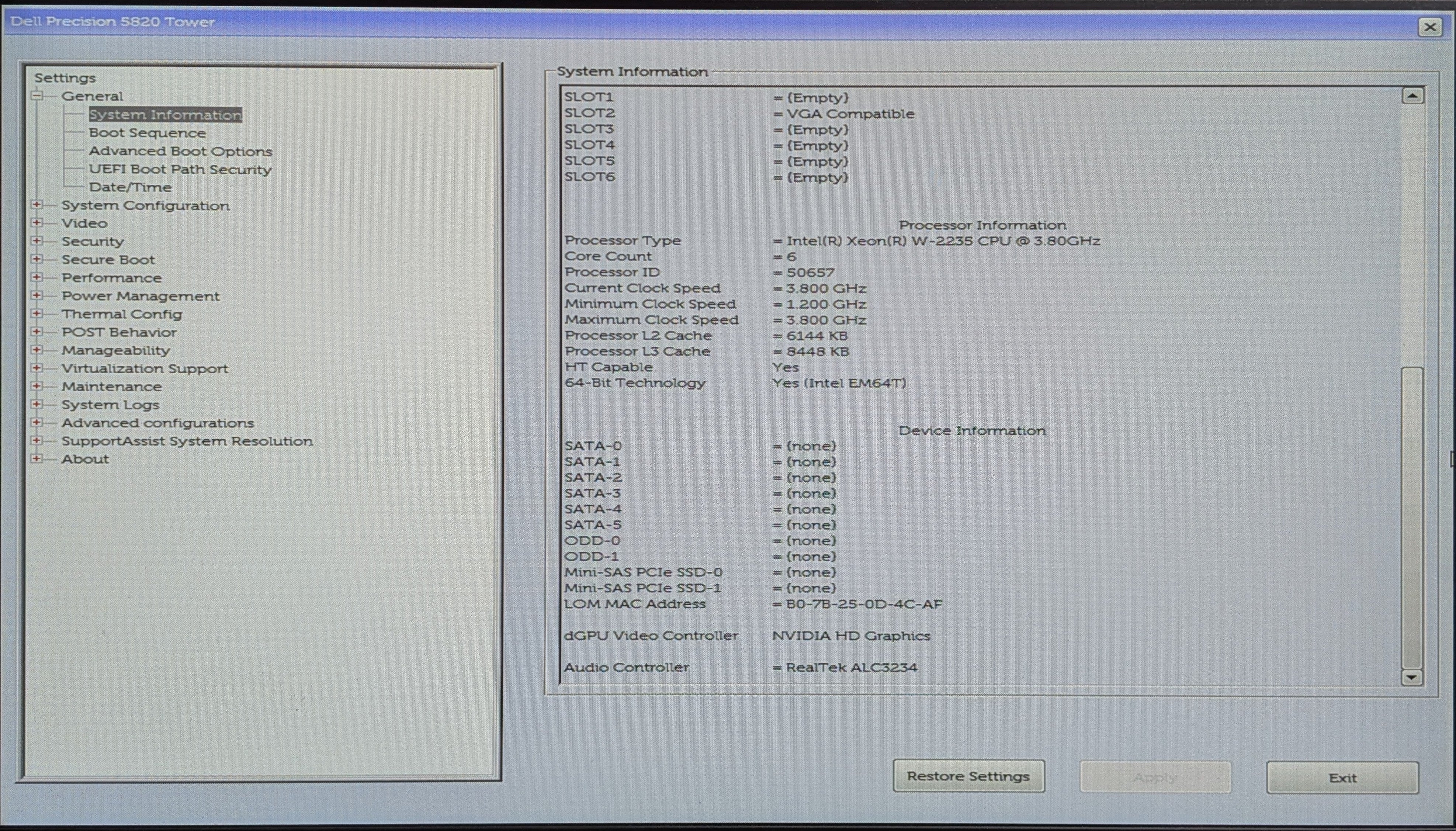Click the 64-Bit Technology row value
The height and width of the screenshot is (831, 1456).
pos(839,383)
